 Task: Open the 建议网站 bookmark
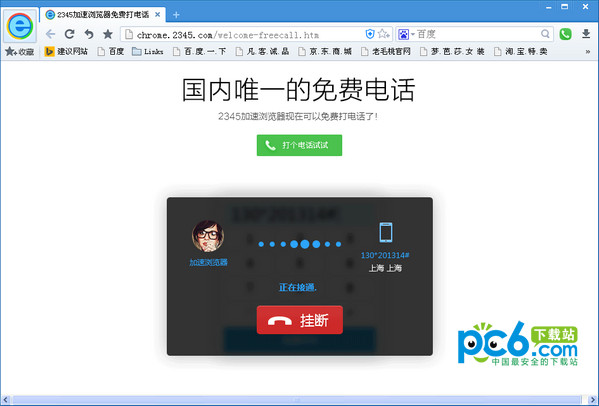[x=66, y=52]
